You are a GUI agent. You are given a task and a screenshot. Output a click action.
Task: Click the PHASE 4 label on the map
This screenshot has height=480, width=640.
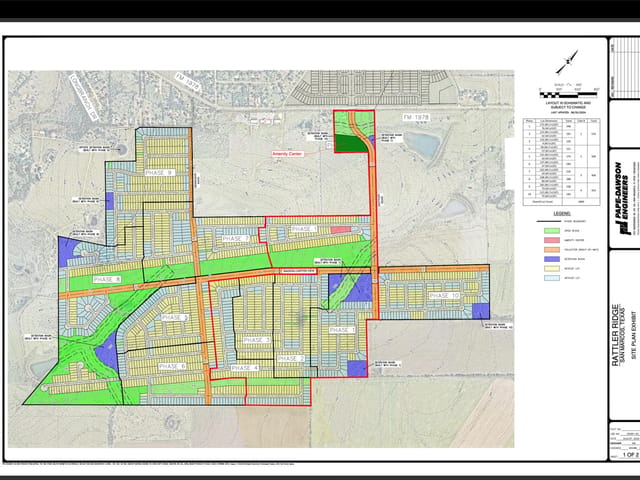tap(244, 368)
